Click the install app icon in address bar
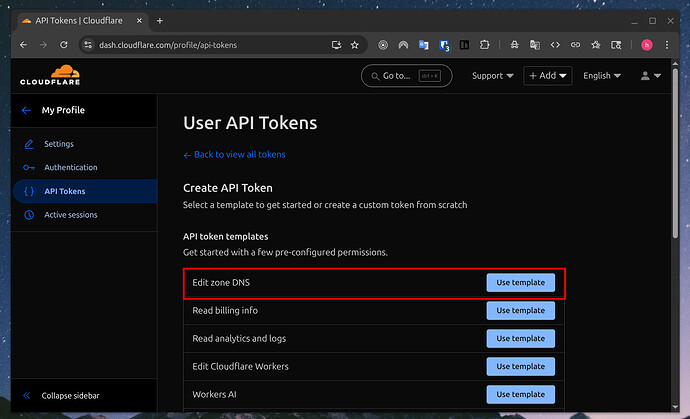Screen dimensions: 690x419 tap(336, 45)
